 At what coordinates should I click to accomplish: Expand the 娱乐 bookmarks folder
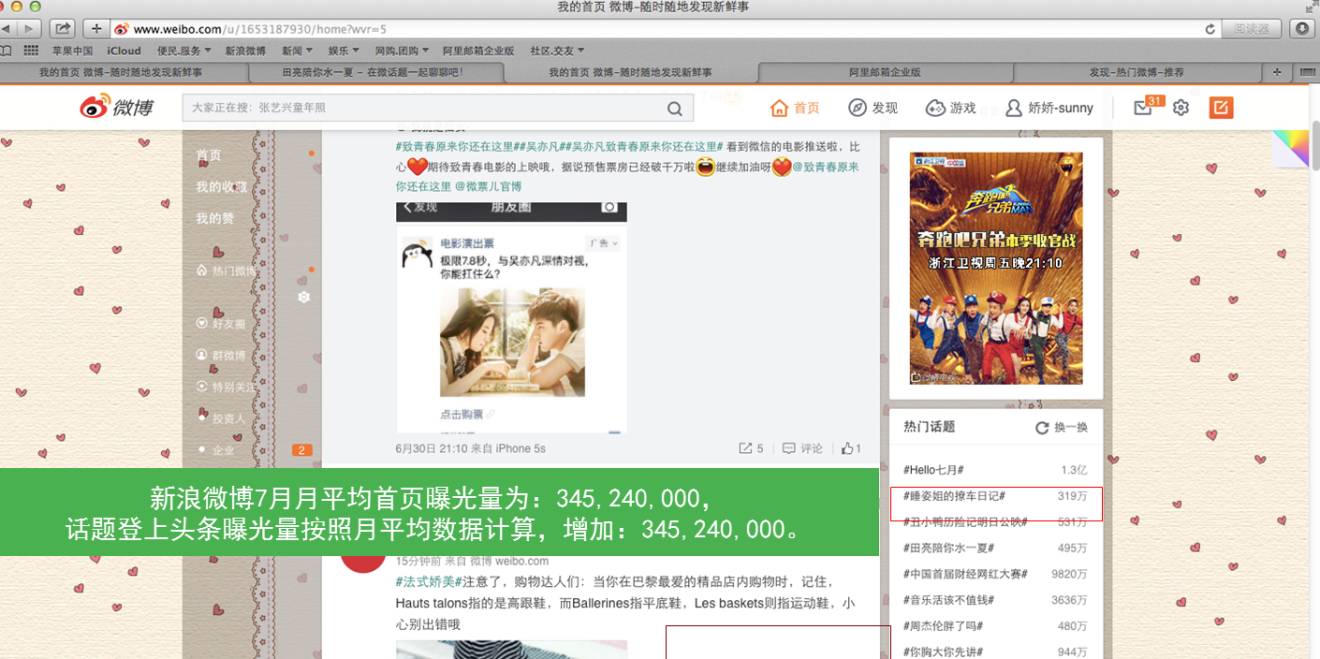click(343, 50)
